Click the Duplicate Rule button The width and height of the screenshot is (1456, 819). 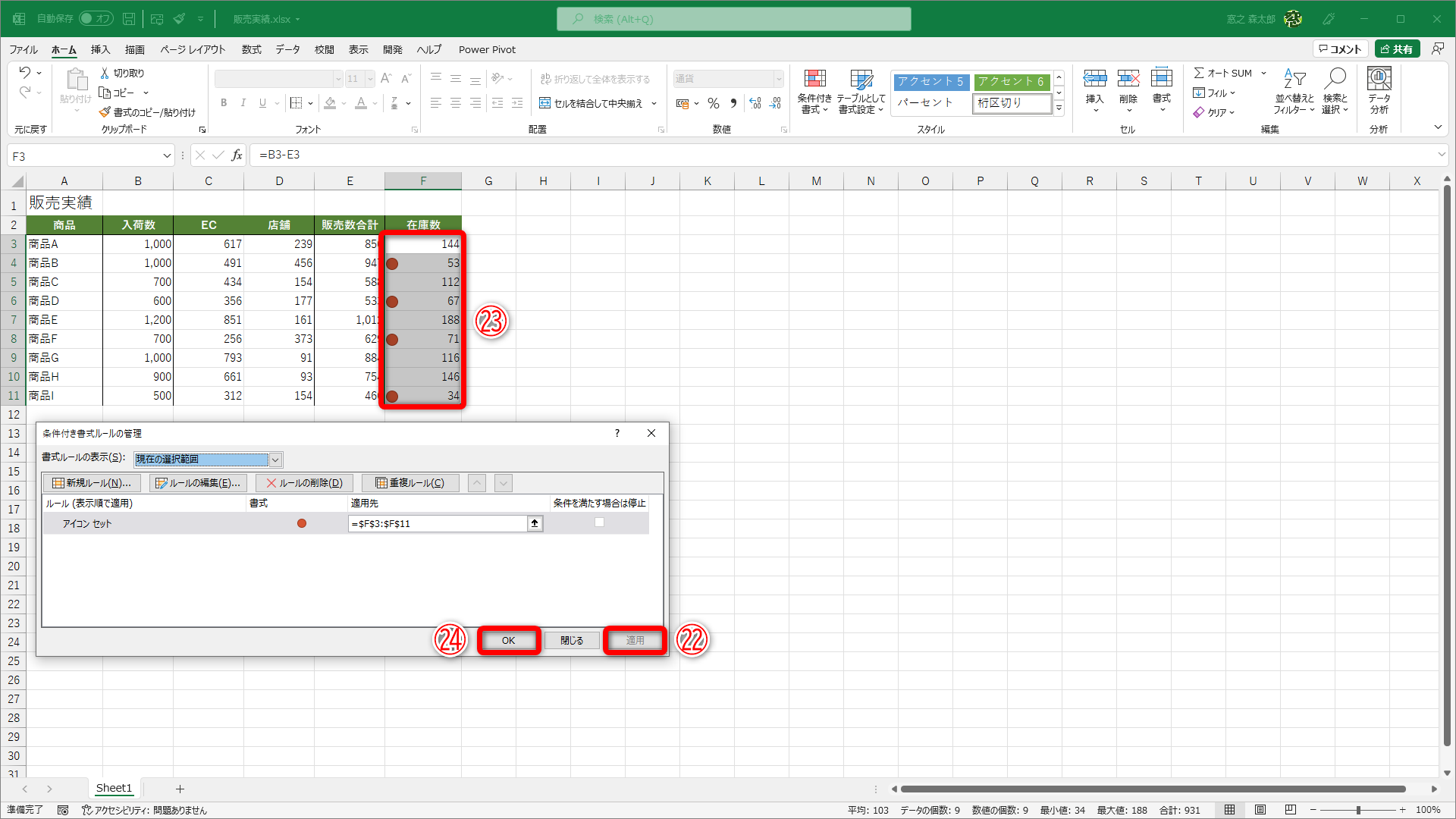410,483
